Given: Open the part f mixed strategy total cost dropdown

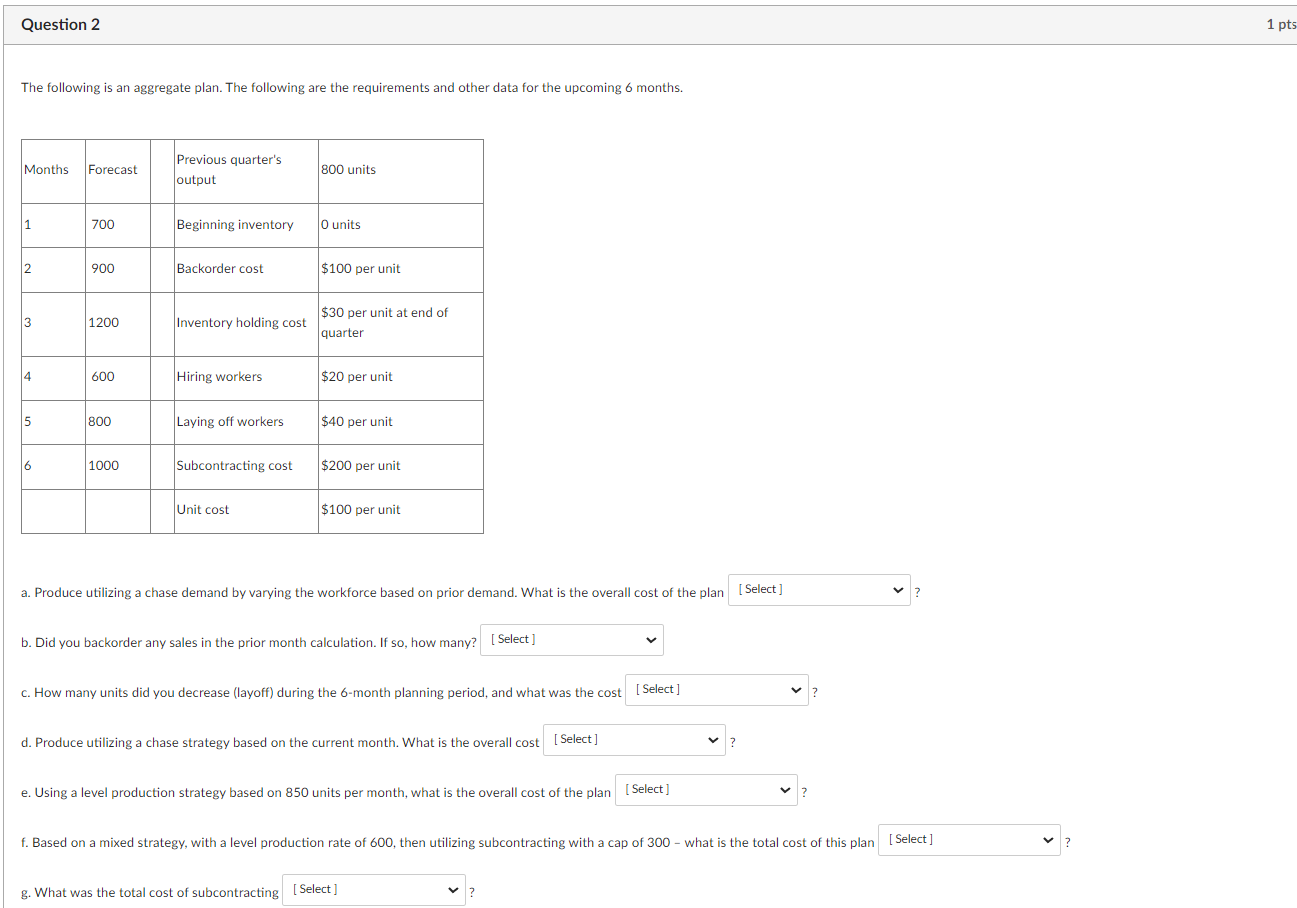Looking at the screenshot, I should (968, 839).
